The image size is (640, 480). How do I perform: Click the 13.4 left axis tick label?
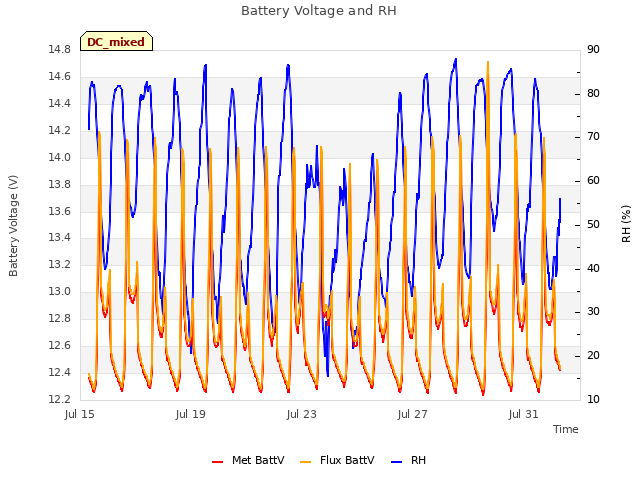tap(60, 238)
